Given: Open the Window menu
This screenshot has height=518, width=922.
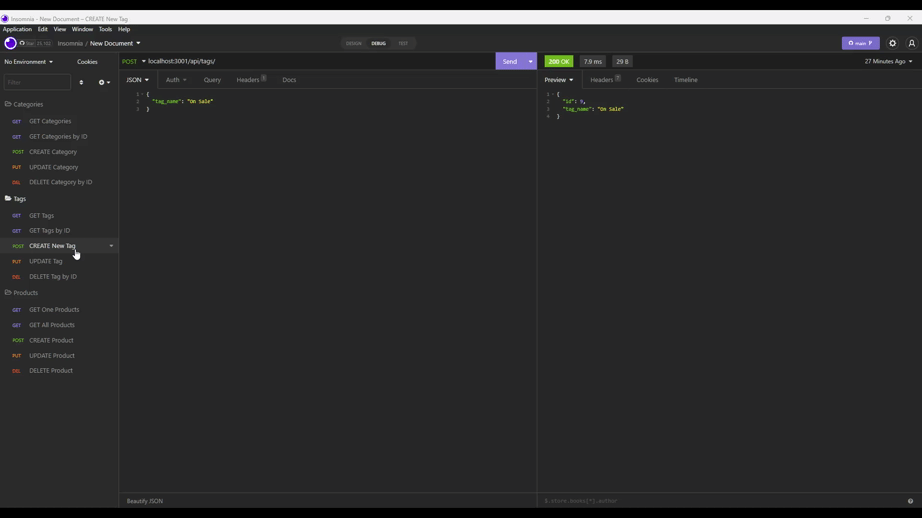Looking at the screenshot, I should pos(82,29).
